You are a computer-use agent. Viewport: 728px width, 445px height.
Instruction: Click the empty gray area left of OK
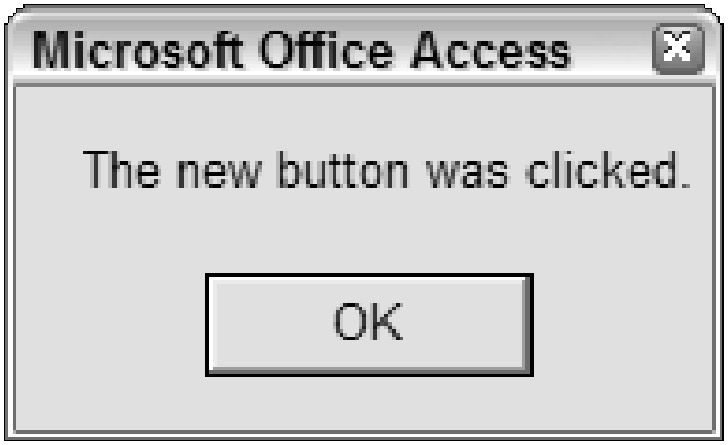pos(110,324)
